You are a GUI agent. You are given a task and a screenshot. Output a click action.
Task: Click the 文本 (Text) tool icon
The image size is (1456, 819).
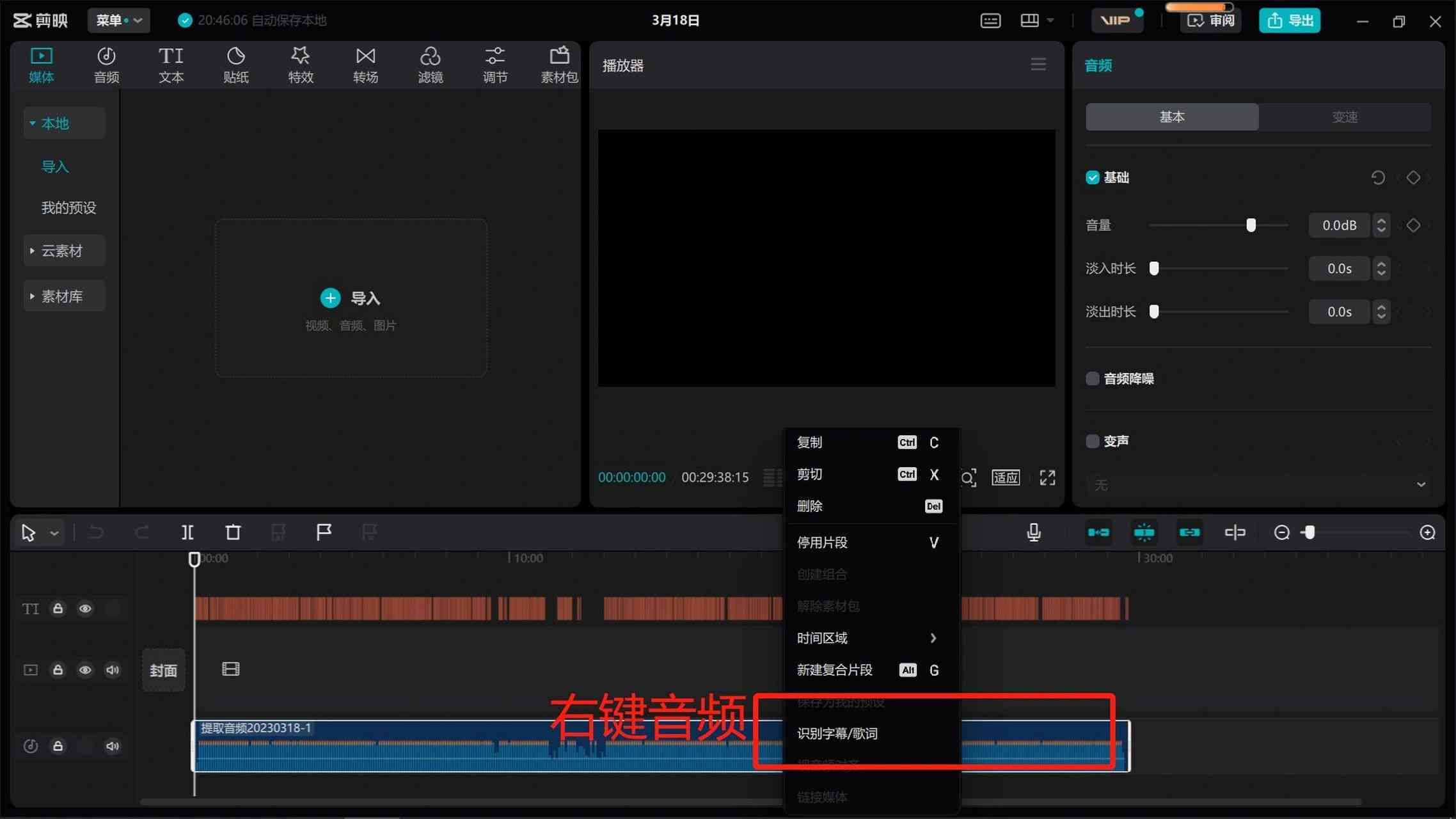pos(170,64)
